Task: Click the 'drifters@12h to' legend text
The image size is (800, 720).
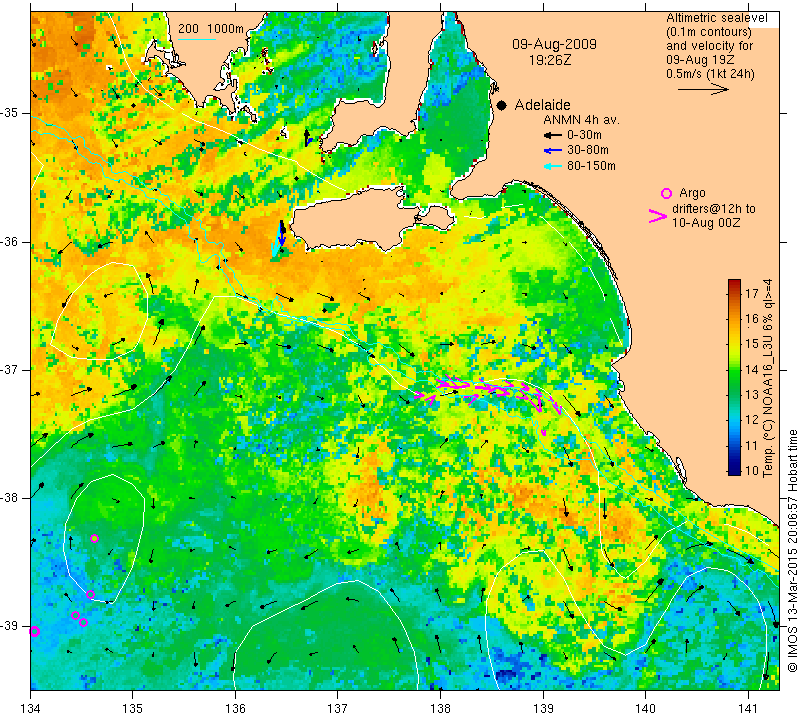Action: (x=714, y=209)
